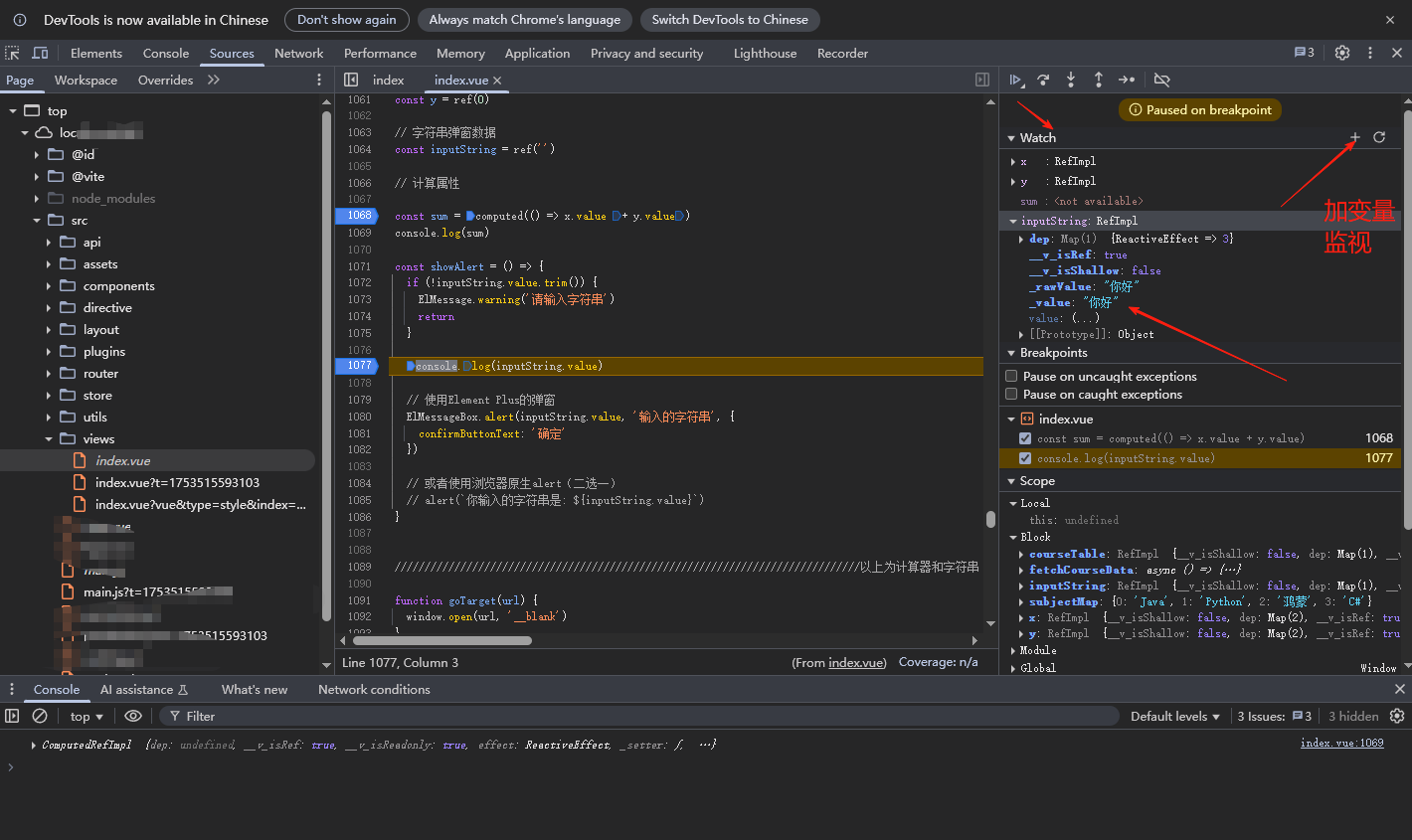The width and height of the screenshot is (1412, 840).
Task: Open the issues counter in the top toolbar
Action: click(x=1304, y=53)
